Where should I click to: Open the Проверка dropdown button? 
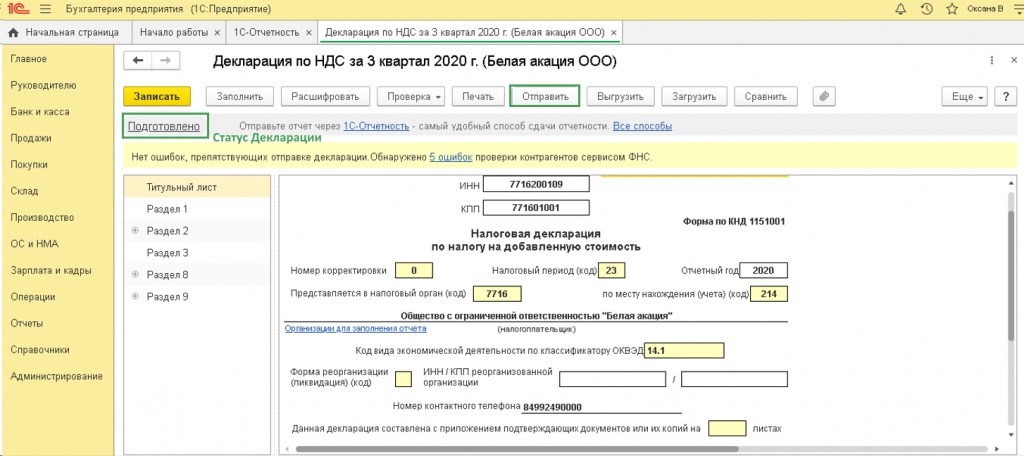pos(411,96)
